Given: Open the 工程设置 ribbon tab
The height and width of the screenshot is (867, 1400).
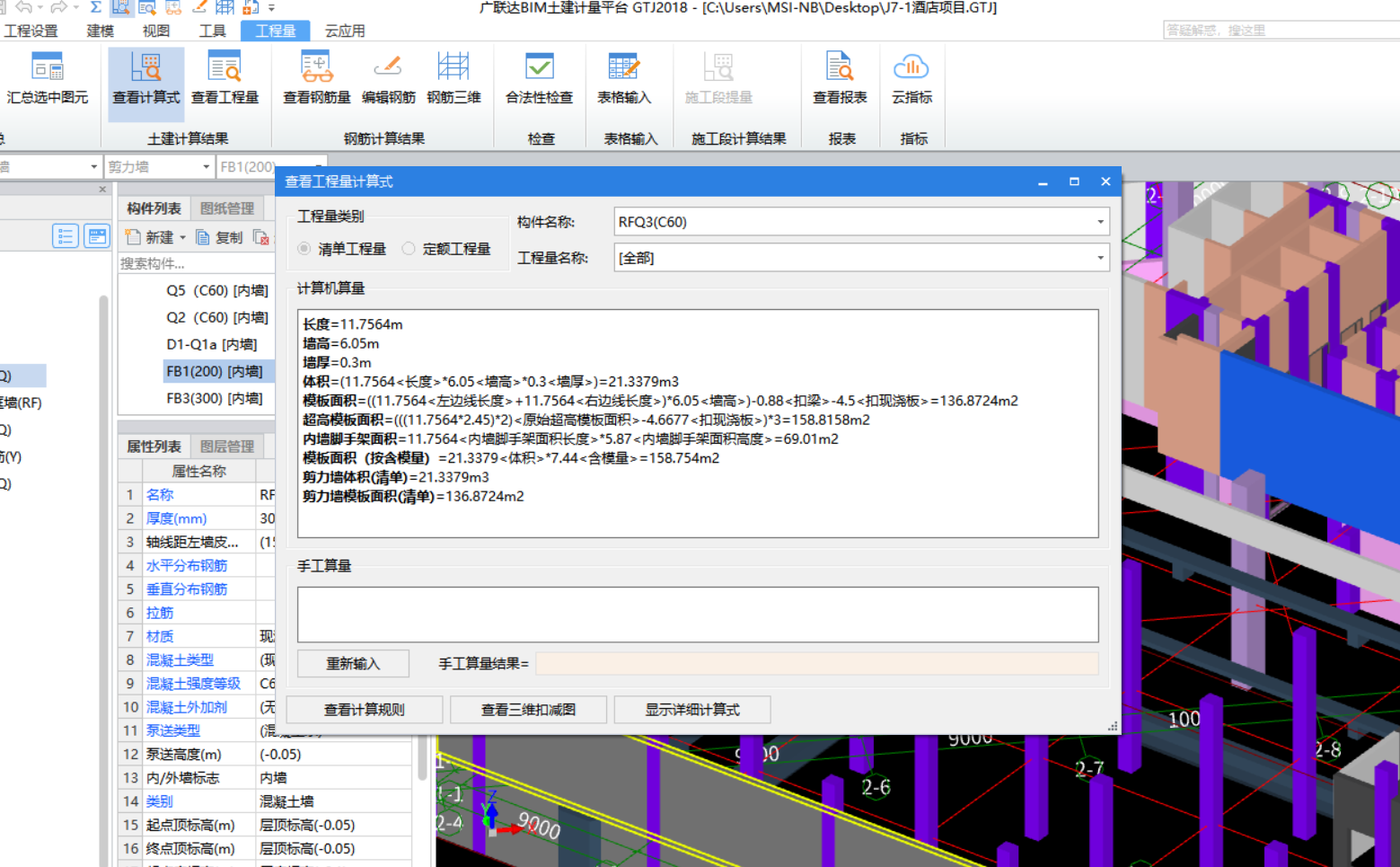Looking at the screenshot, I should [x=31, y=31].
